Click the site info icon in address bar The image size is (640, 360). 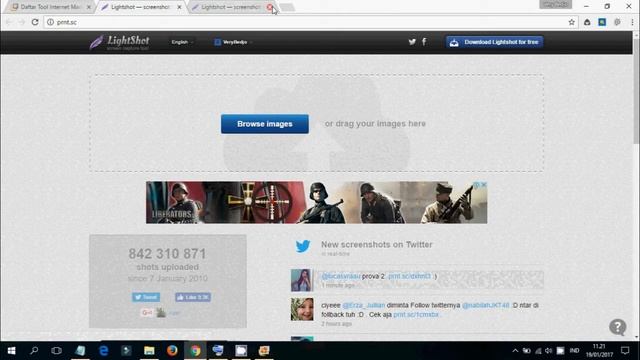50,22
